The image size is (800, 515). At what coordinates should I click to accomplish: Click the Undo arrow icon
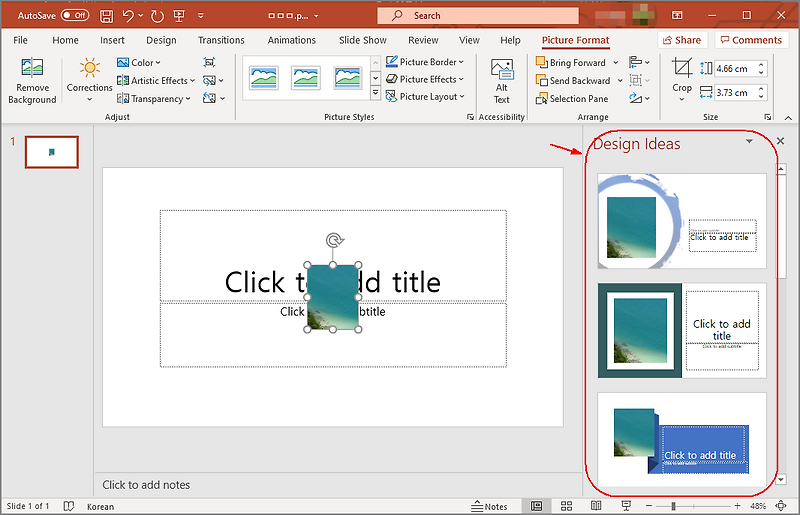(128, 16)
